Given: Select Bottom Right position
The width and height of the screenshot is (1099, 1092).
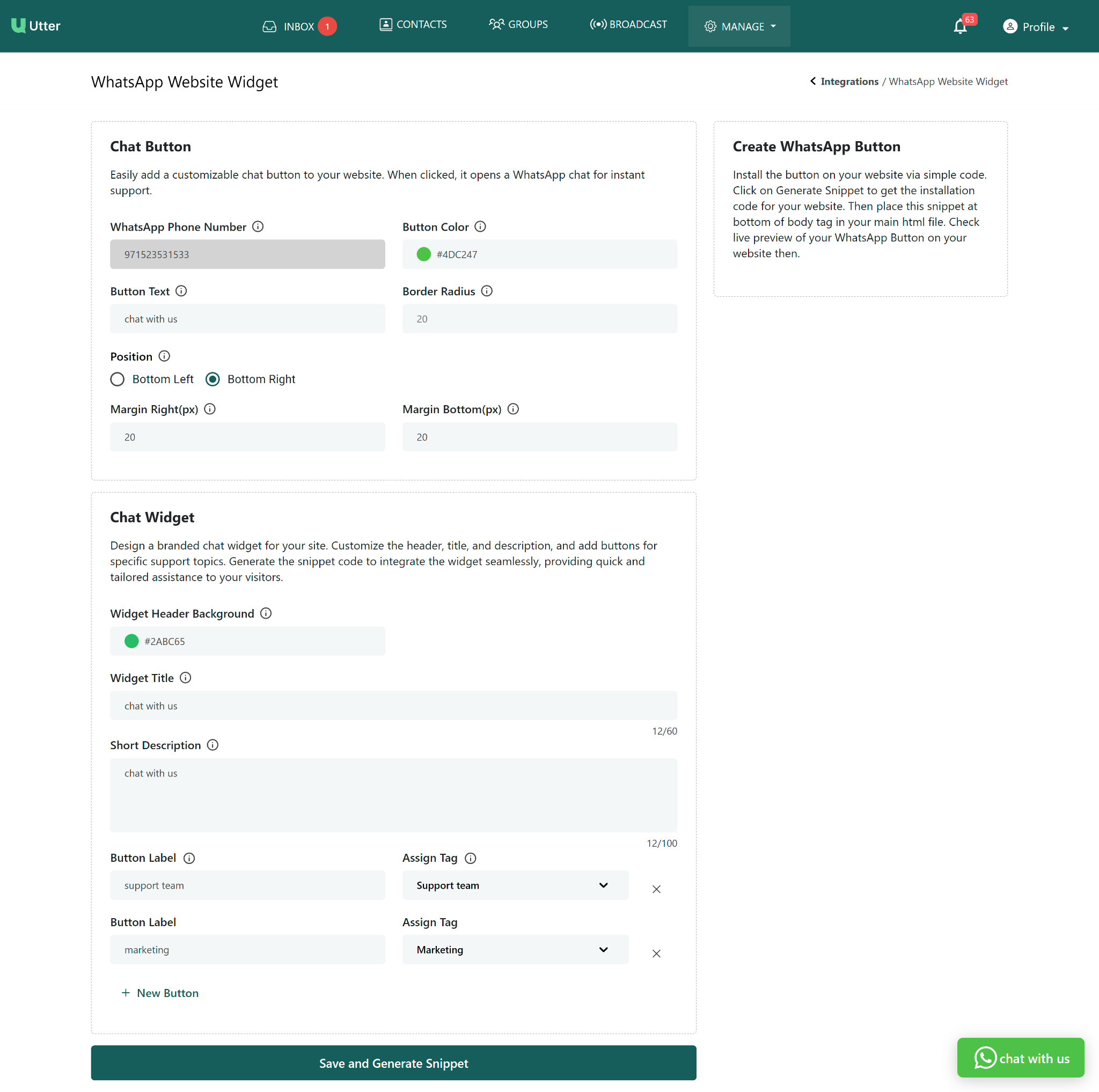Looking at the screenshot, I should [213, 379].
